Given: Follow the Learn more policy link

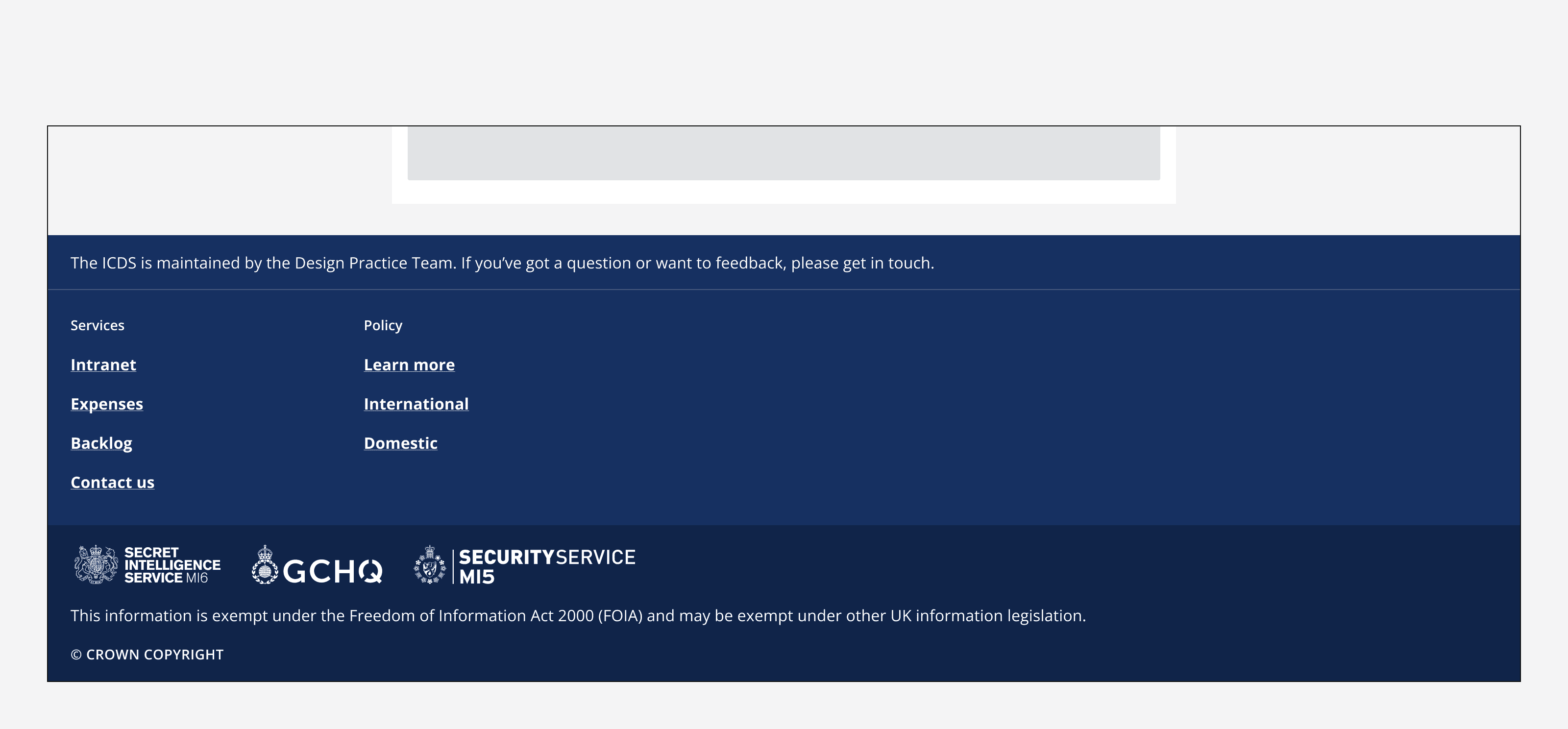Looking at the screenshot, I should [409, 364].
